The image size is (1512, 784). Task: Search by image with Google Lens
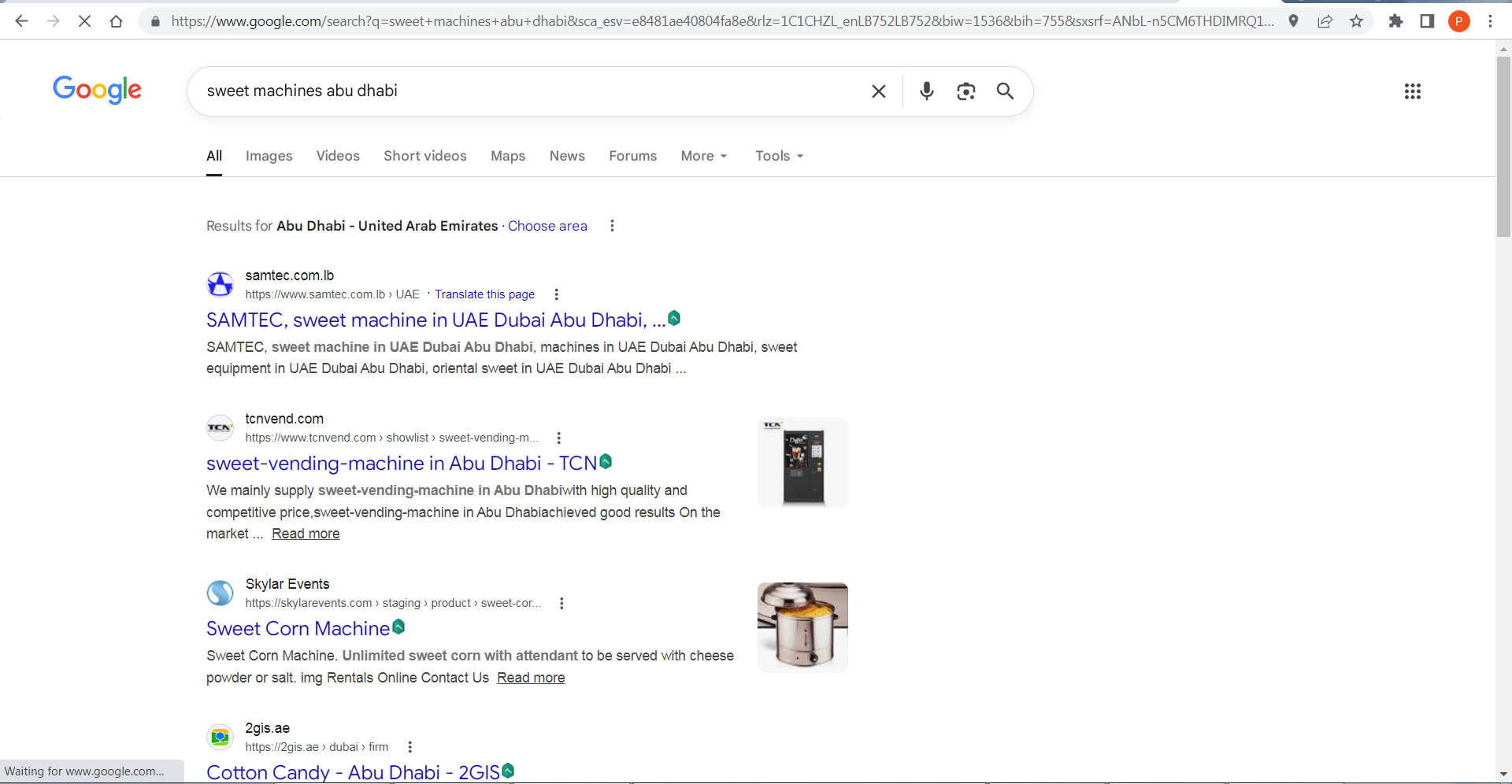pos(966,91)
